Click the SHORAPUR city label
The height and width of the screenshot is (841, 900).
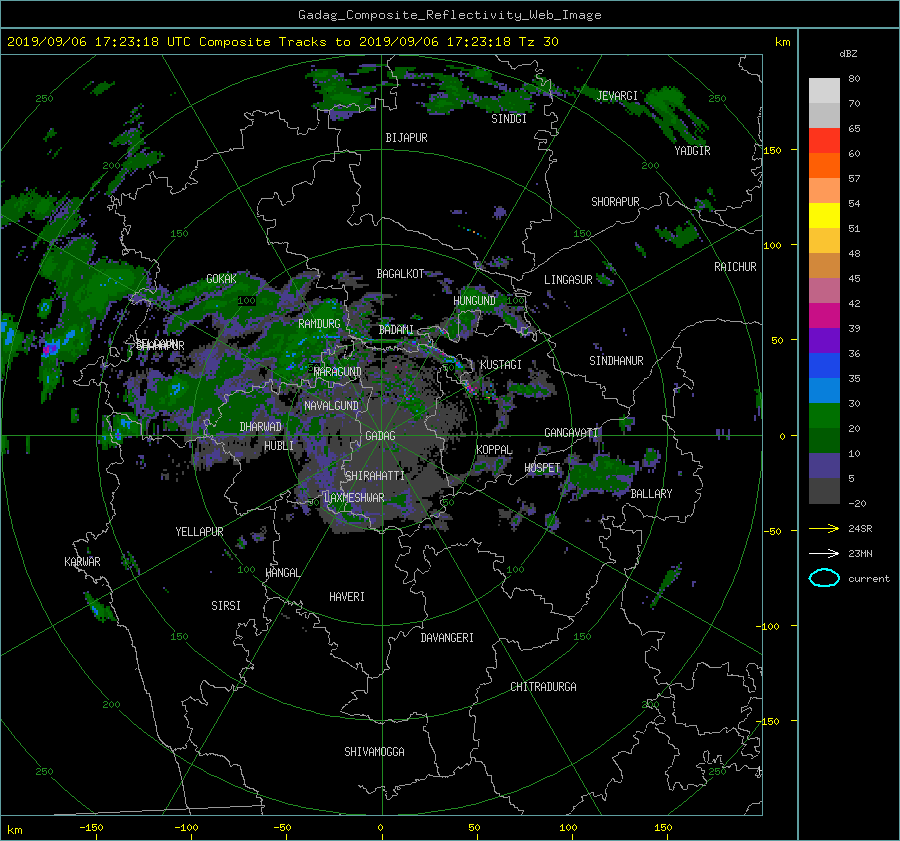(615, 202)
